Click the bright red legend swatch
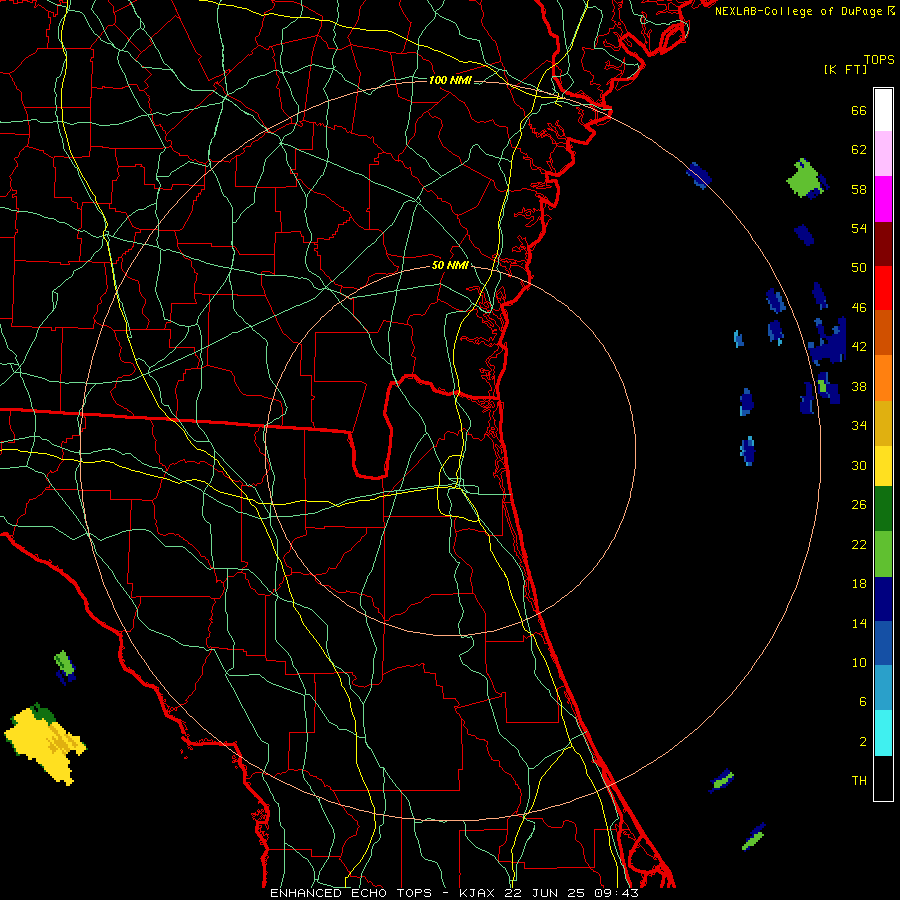The width and height of the screenshot is (900, 900). [x=883, y=288]
